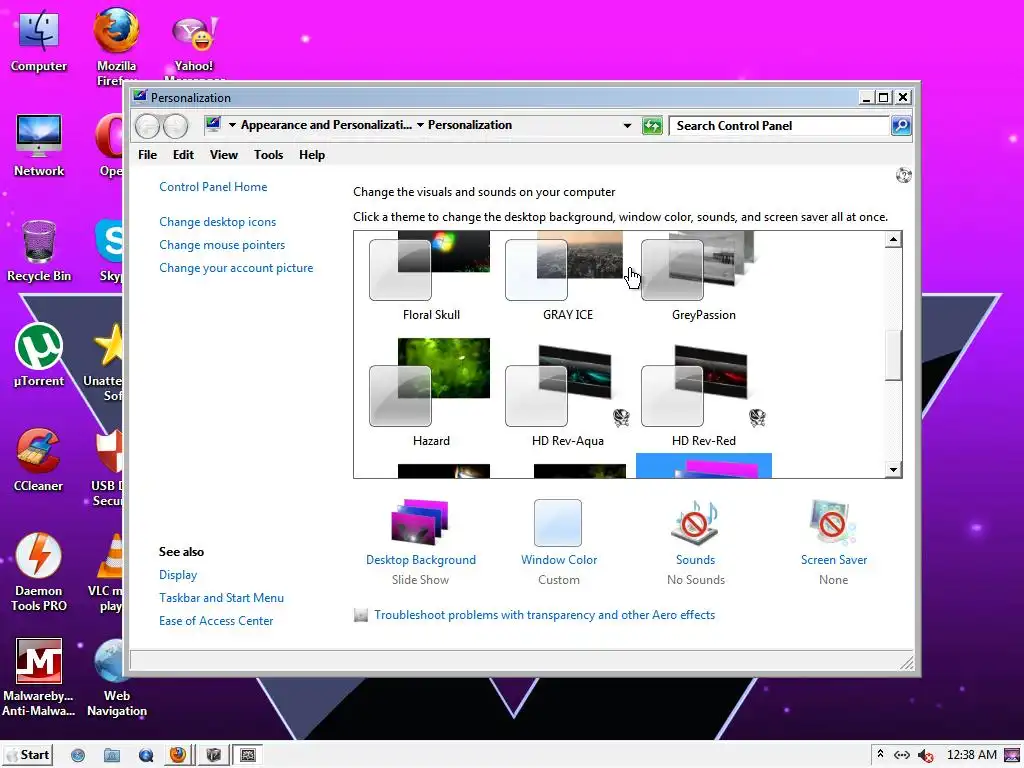
Task: Open Taskbar and Start Menu link
Action: [x=221, y=598]
